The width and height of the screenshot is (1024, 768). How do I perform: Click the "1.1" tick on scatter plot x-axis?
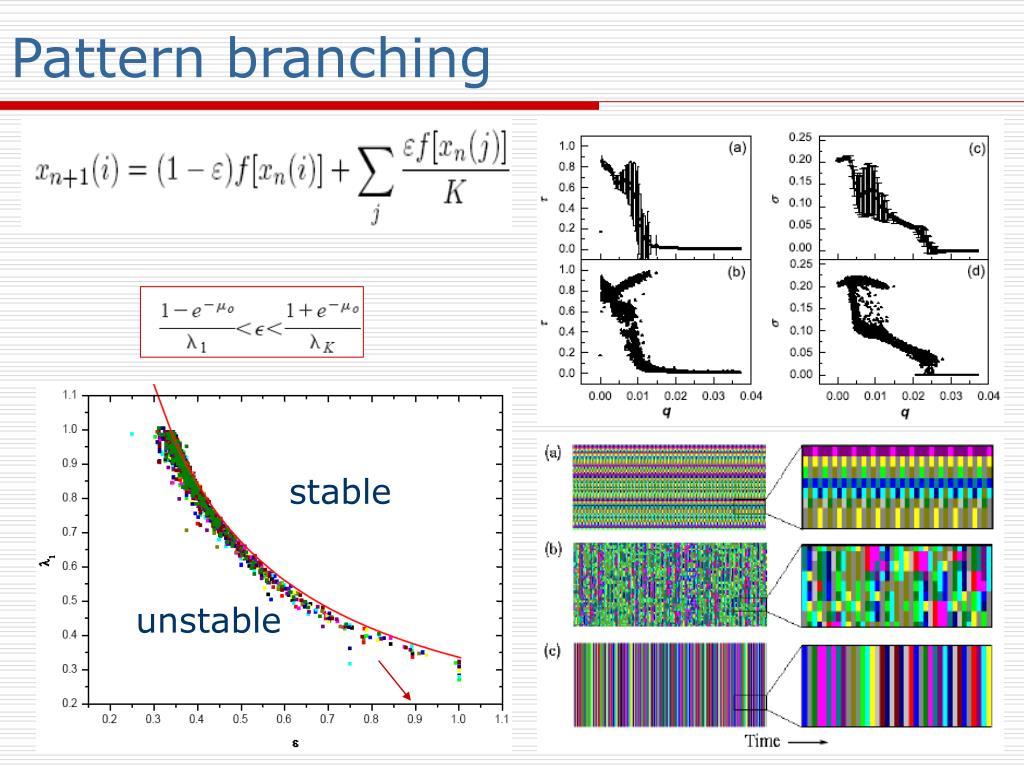[502, 719]
